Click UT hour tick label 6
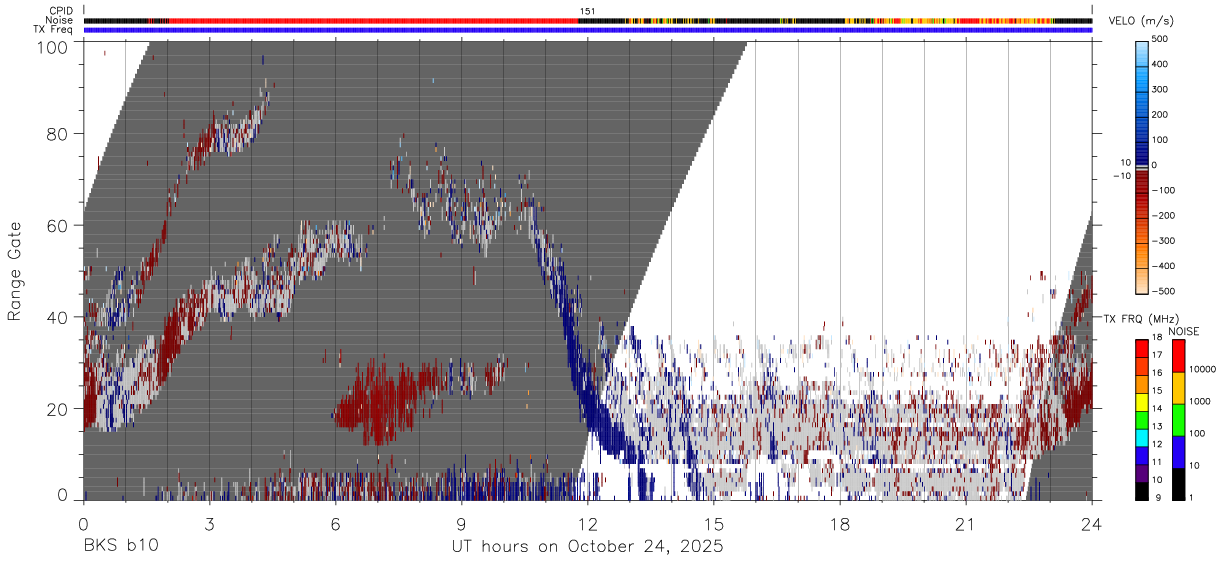Viewport: 1228px width, 567px height. click(335, 524)
